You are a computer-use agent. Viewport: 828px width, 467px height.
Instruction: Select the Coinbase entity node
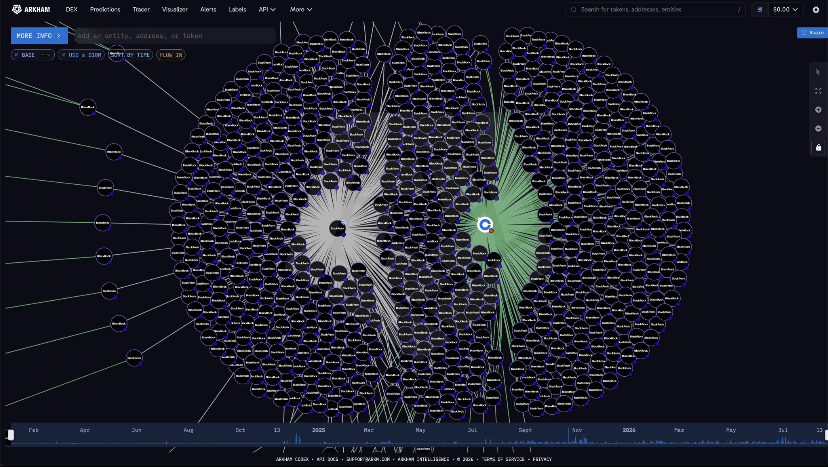pyautogui.click(x=485, y=225)
